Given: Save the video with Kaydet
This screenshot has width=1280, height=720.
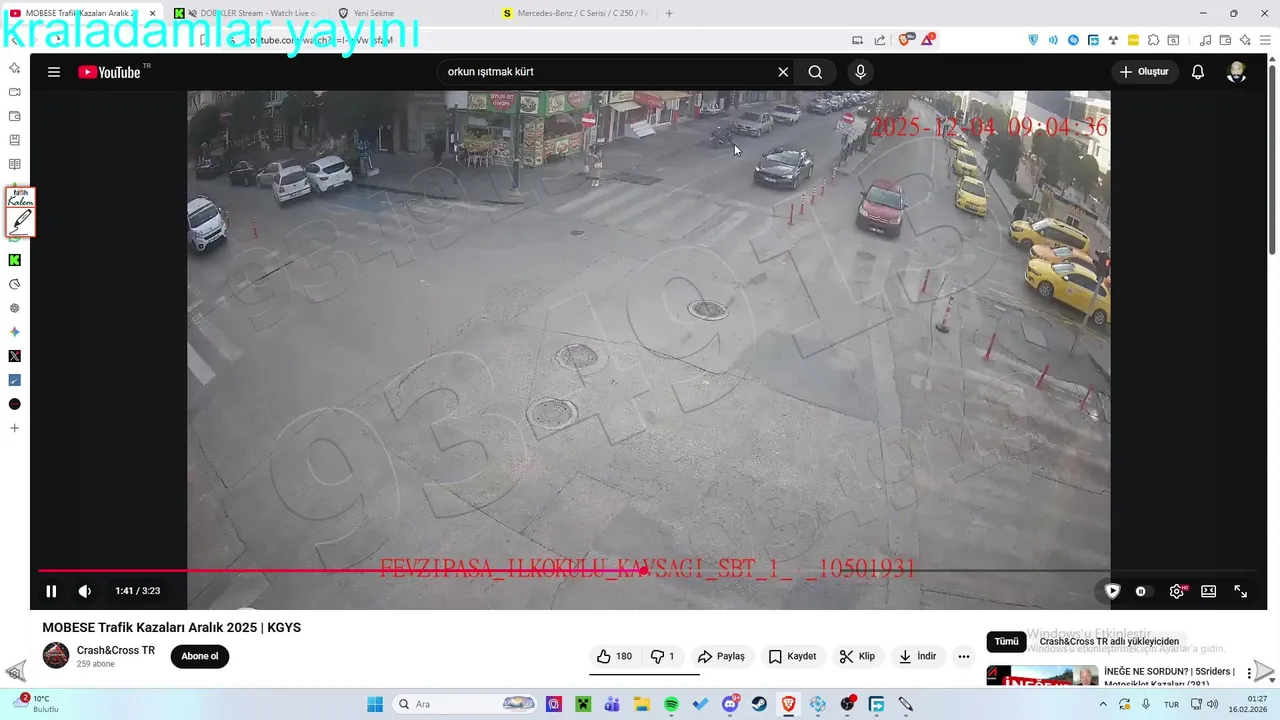Looking at the screenshot, I should pos(792,657).
